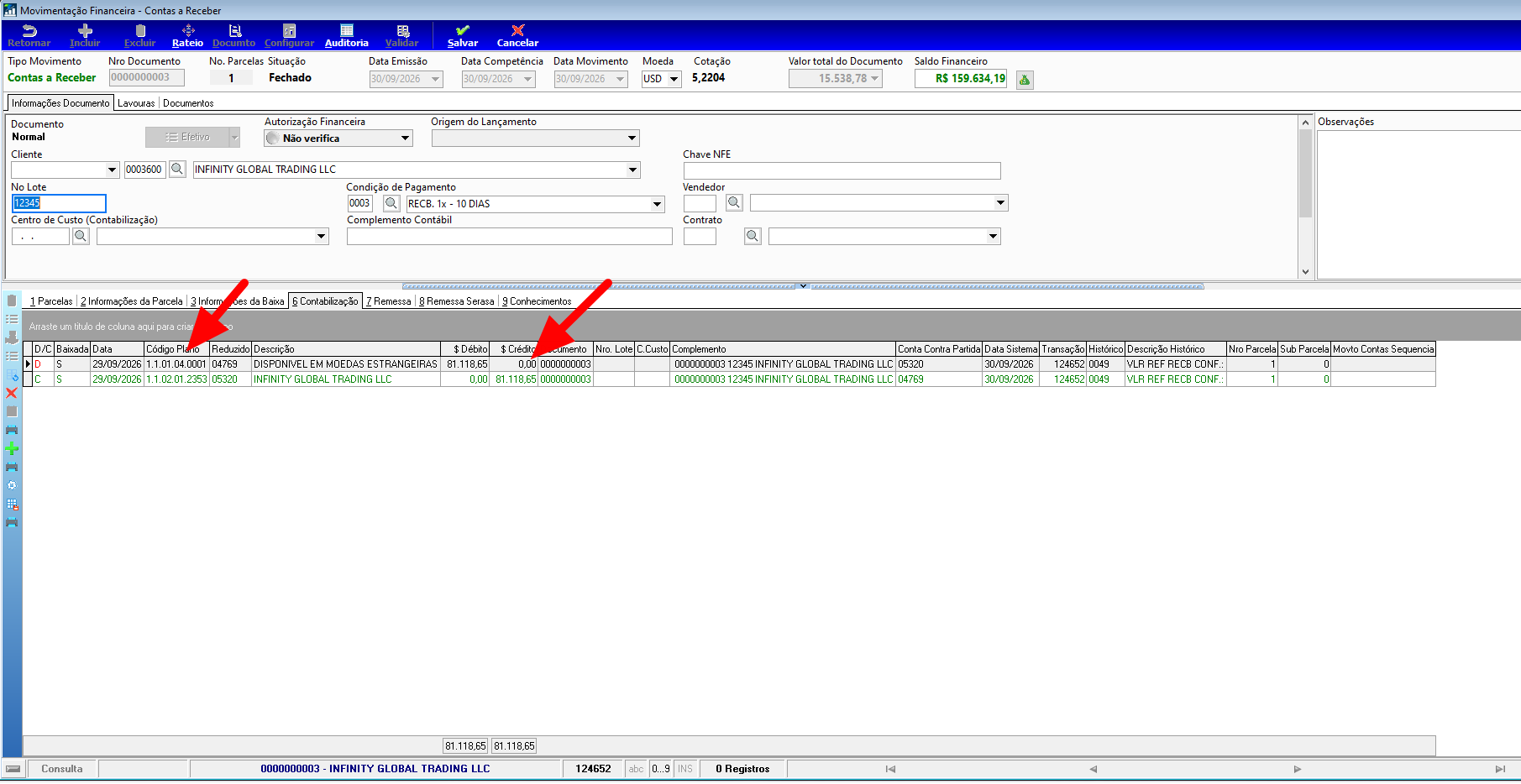This screenshot has width=1521, height=784.
Task: Click the Excluir toolbar icon
Action: tap(140, 31)
